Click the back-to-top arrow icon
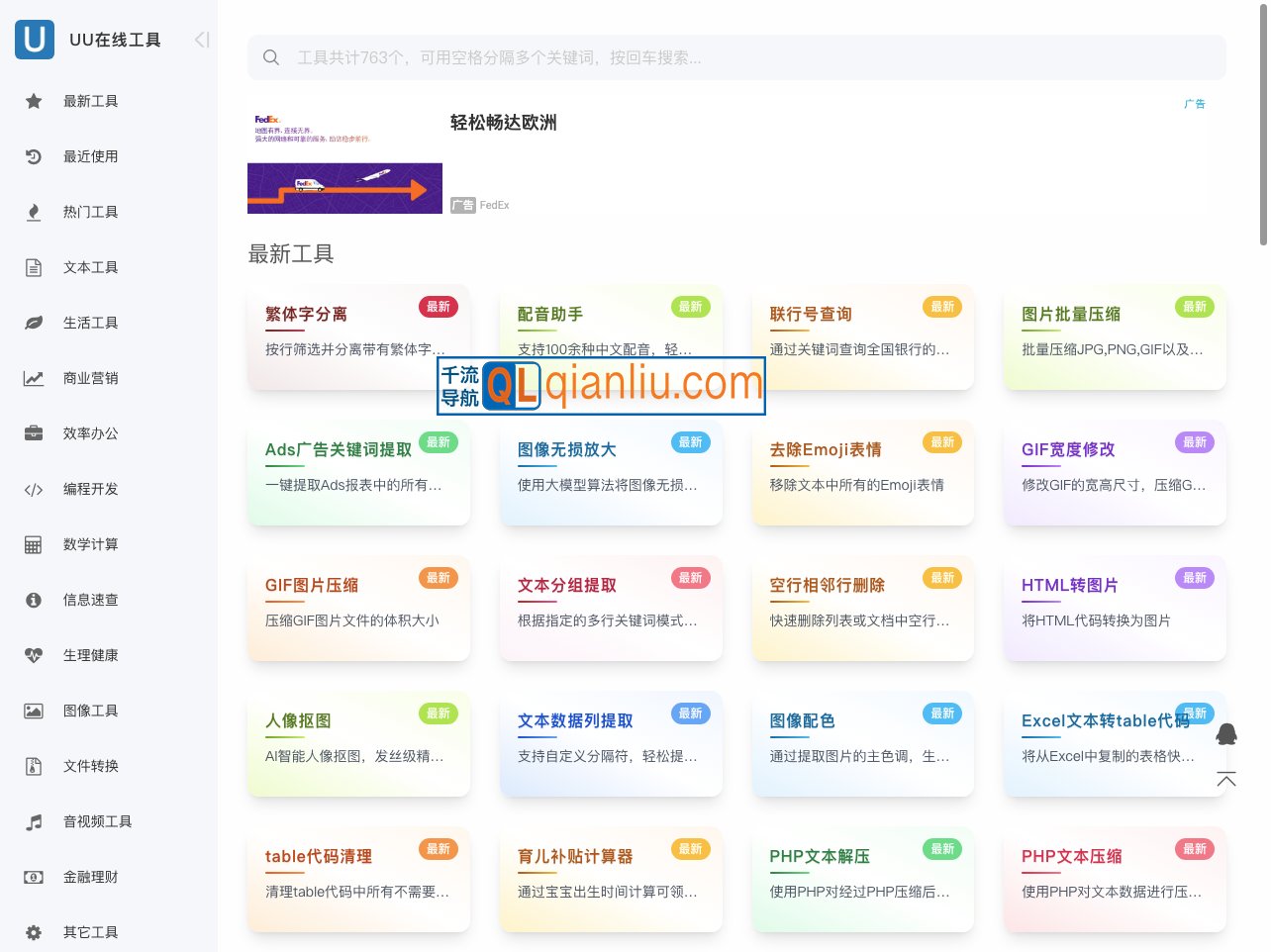 pyautogui.click(x=1226, y=780)
